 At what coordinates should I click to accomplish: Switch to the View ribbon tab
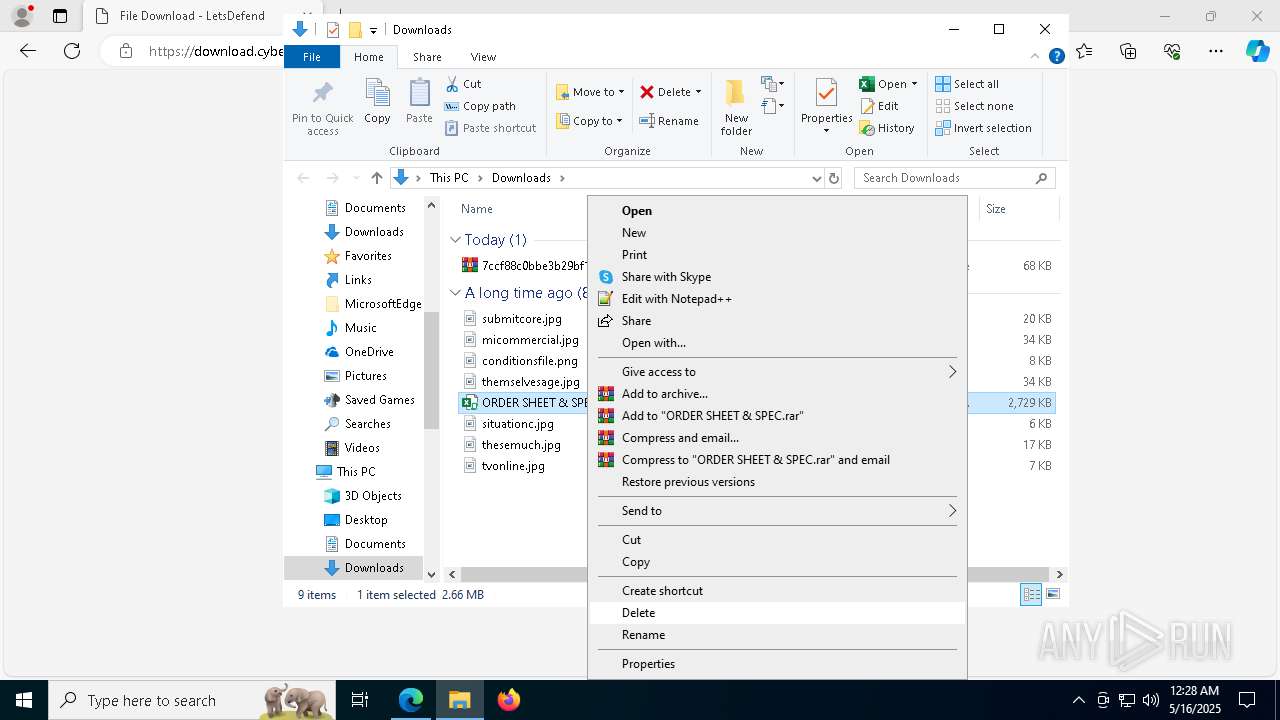coord(483,57)
